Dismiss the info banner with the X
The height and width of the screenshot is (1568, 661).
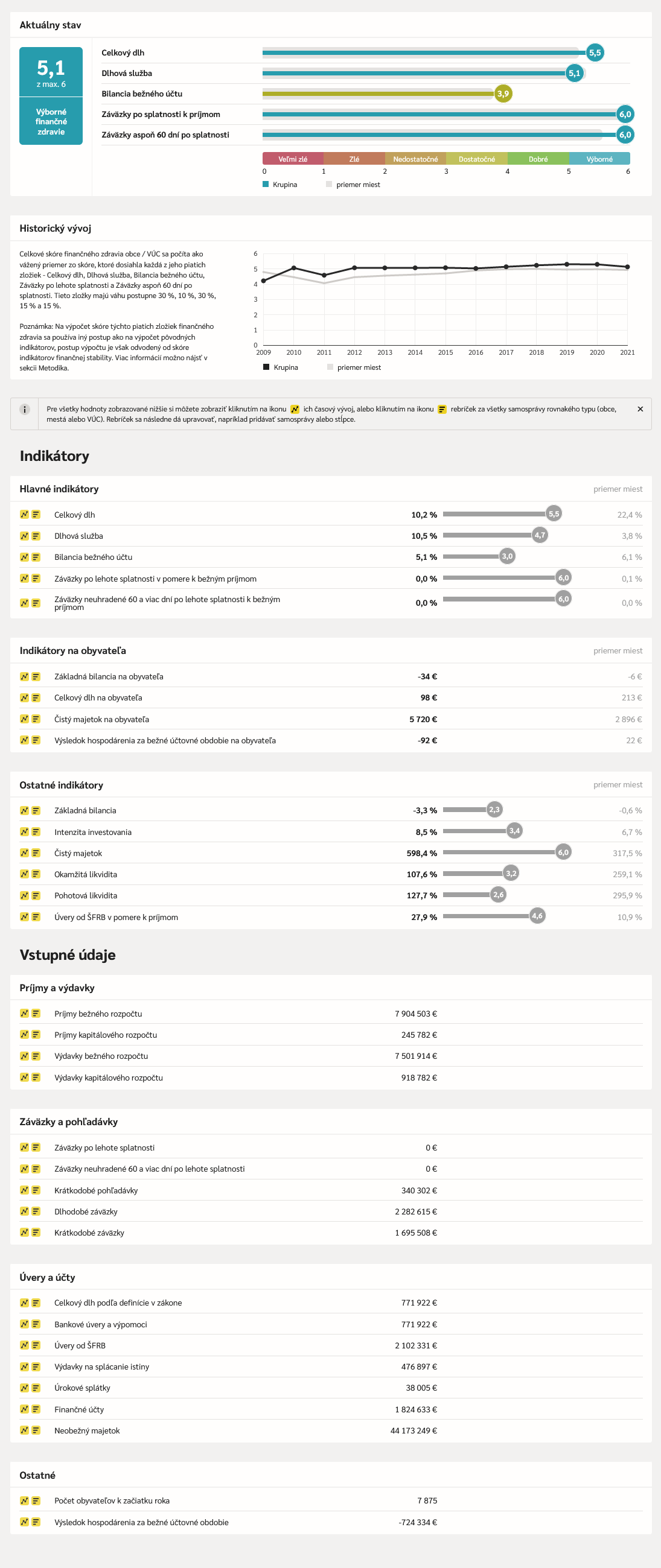[x=640, y=409]
